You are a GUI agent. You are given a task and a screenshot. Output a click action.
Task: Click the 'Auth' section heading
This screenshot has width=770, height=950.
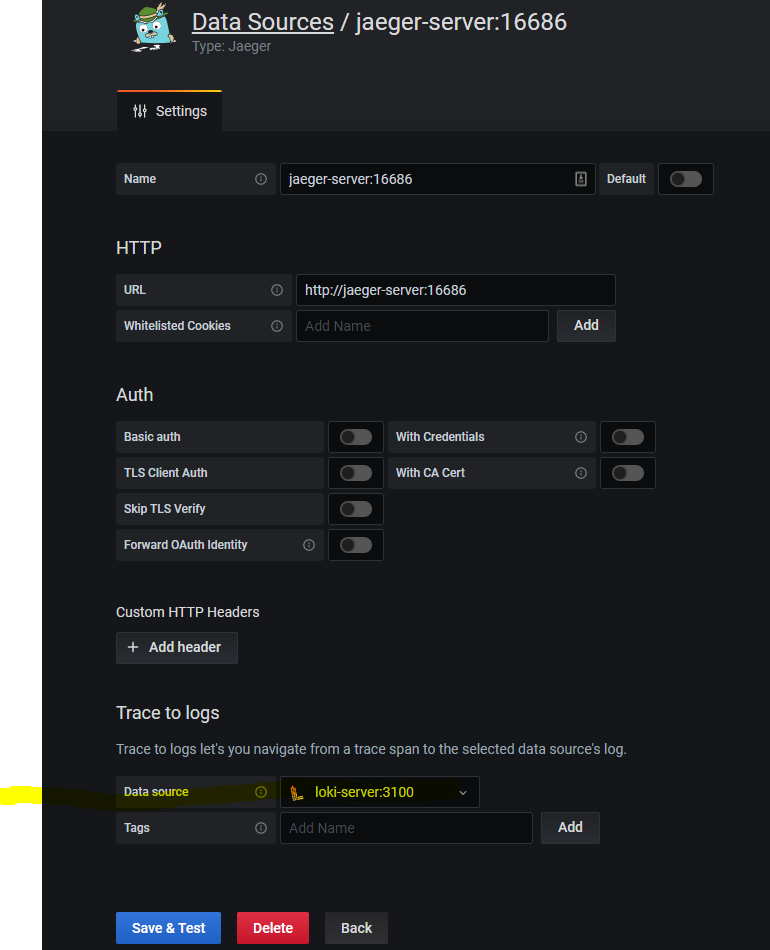[134, 395]
